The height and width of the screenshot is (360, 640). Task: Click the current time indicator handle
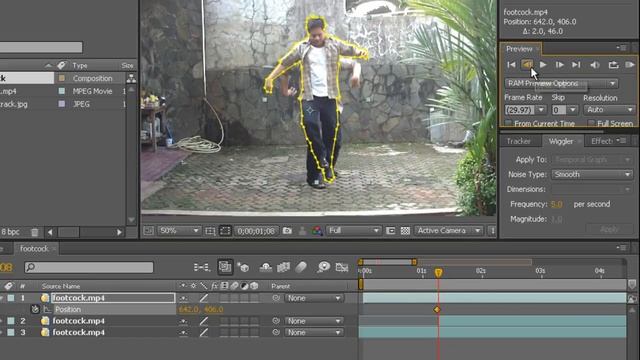438,273
